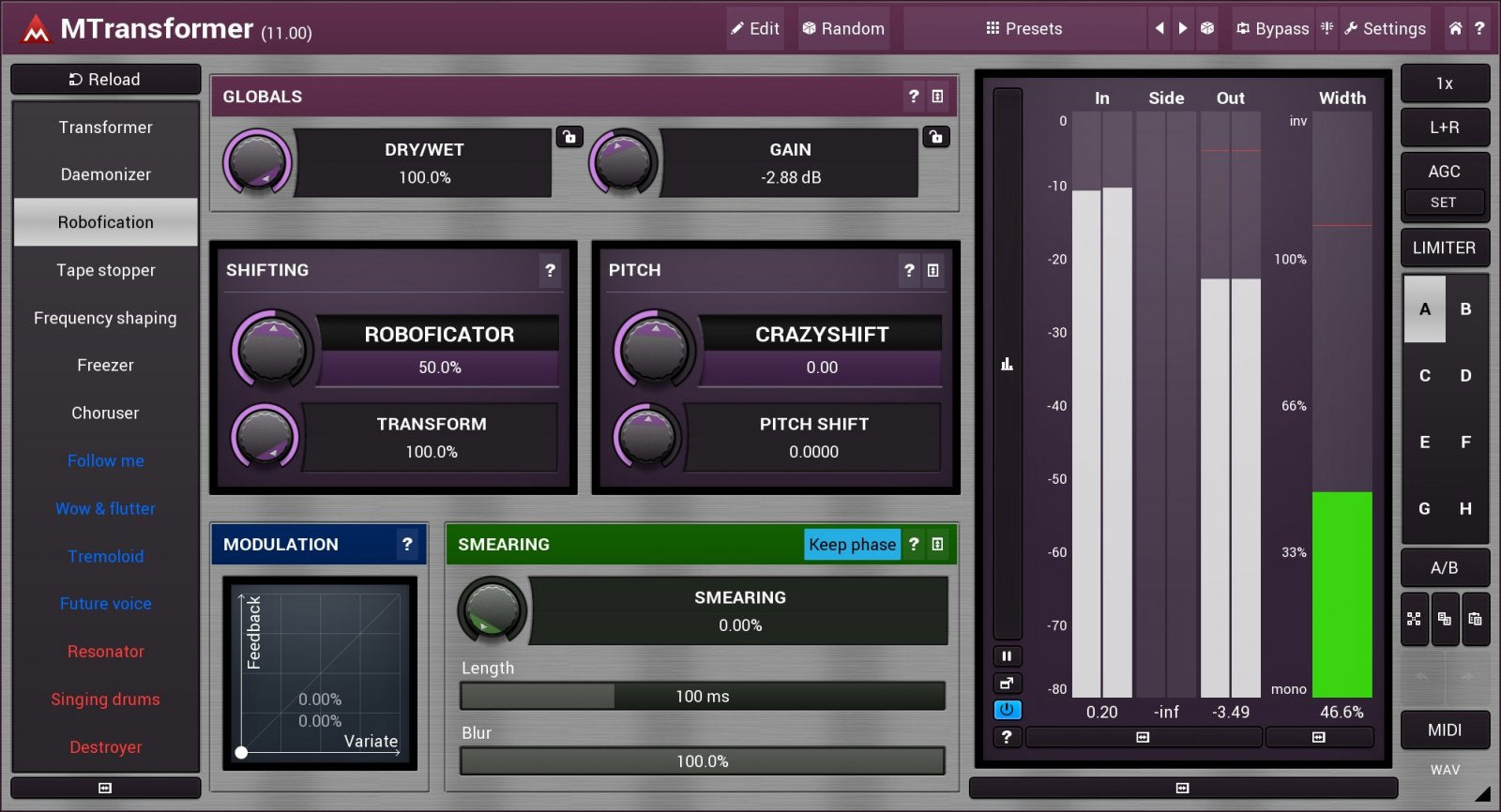Image resolution: width=1501 pixels, height=812 pixels.
Task: Pop out the meter window icon
Action: coord(1007,683)
